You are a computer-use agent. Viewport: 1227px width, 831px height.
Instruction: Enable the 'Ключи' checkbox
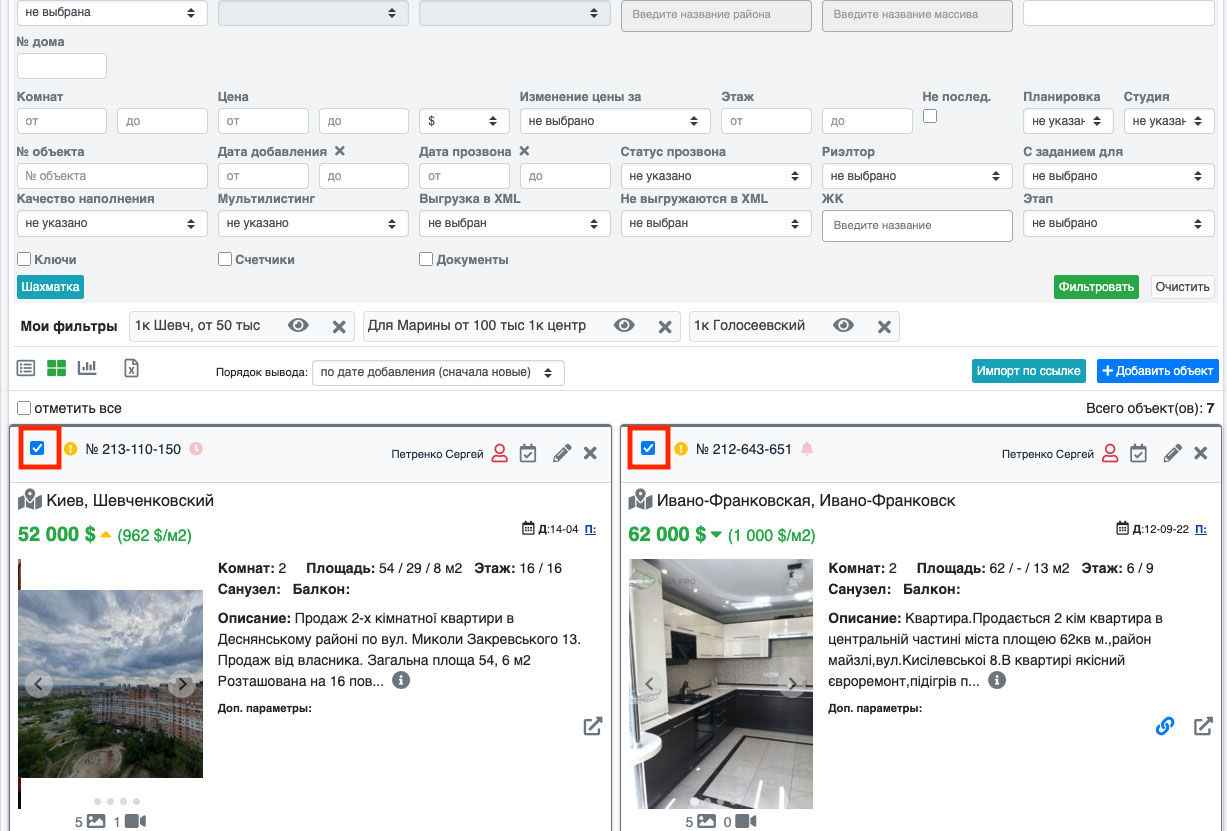coord(24,259)
